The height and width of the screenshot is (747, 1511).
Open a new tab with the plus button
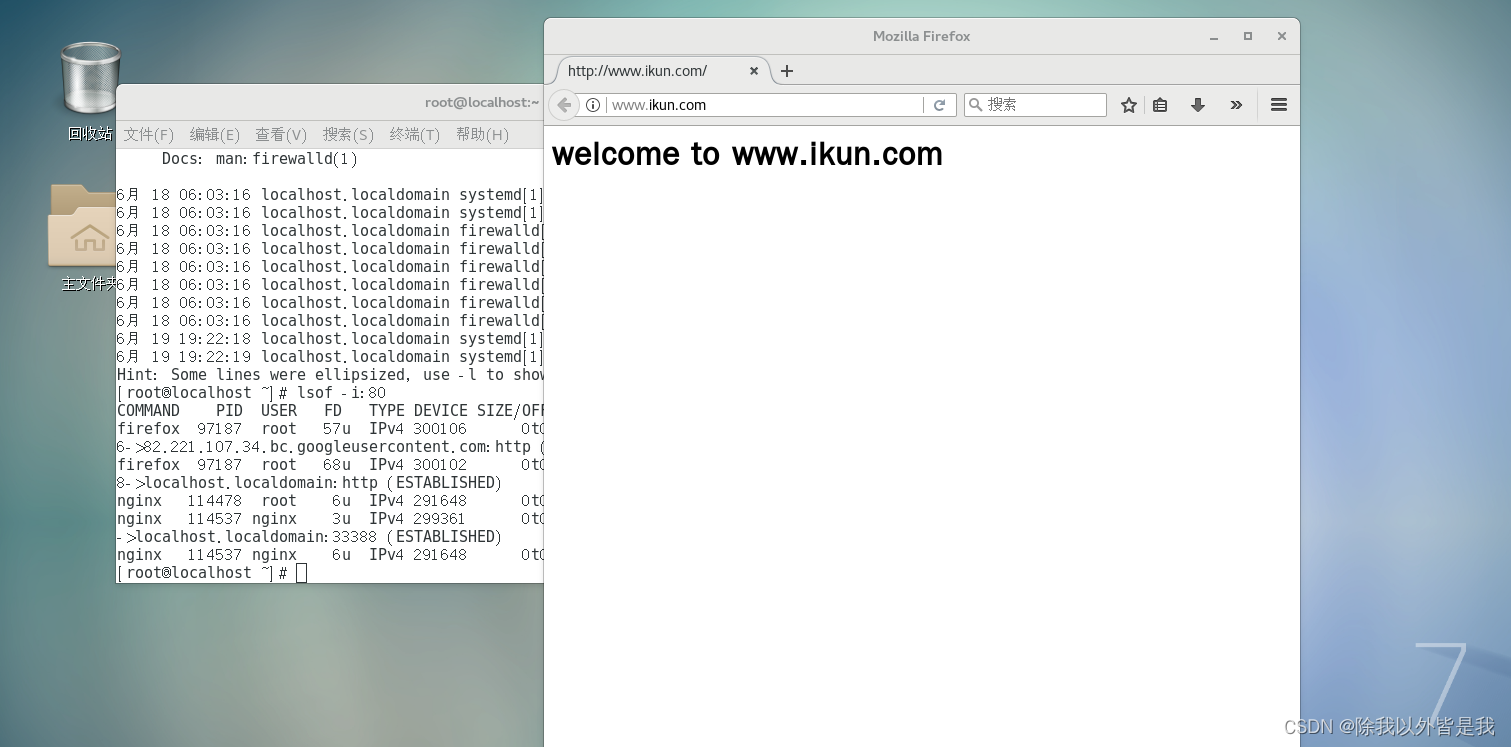coord(787,71)
